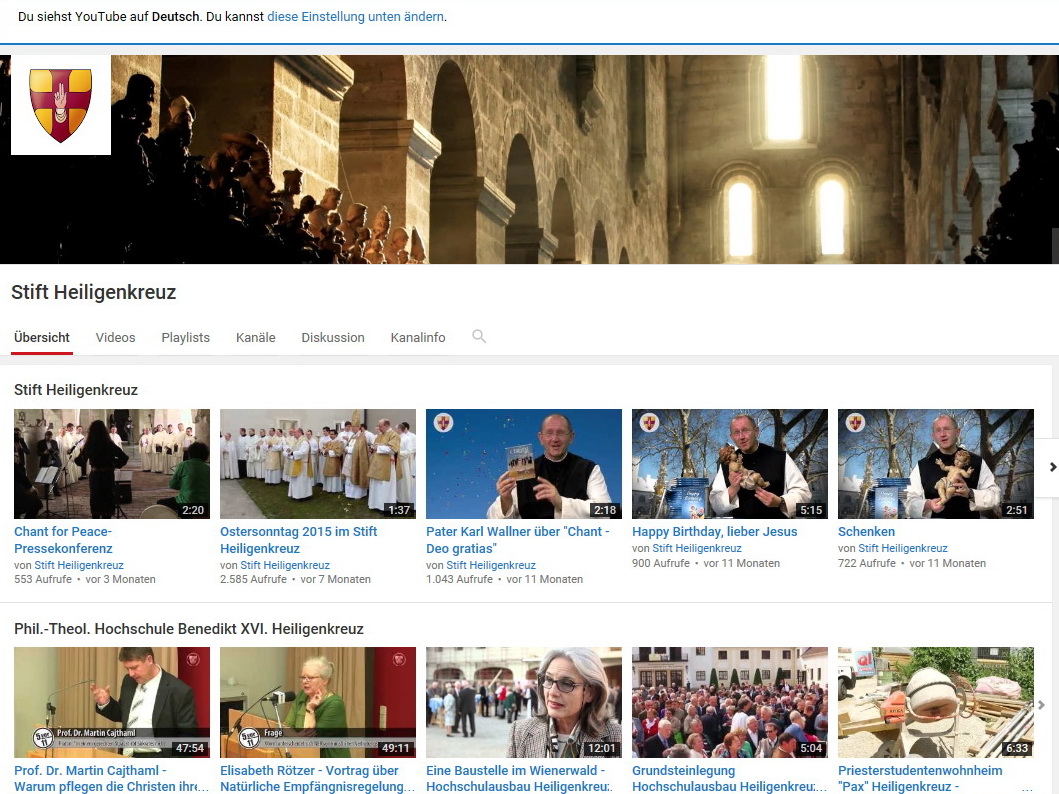Play the 2:20 Chant for Peace thumbnail
The image size is (1059, 794).
(x=112, y=464)
